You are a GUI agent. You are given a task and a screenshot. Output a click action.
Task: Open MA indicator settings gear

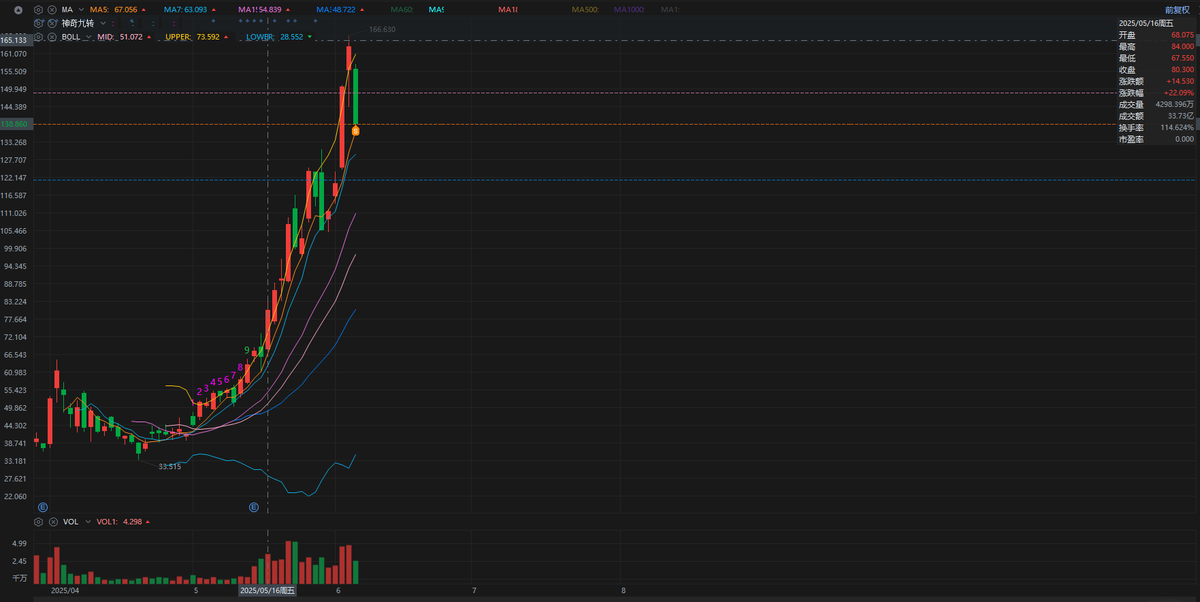[x=38, y=10]
